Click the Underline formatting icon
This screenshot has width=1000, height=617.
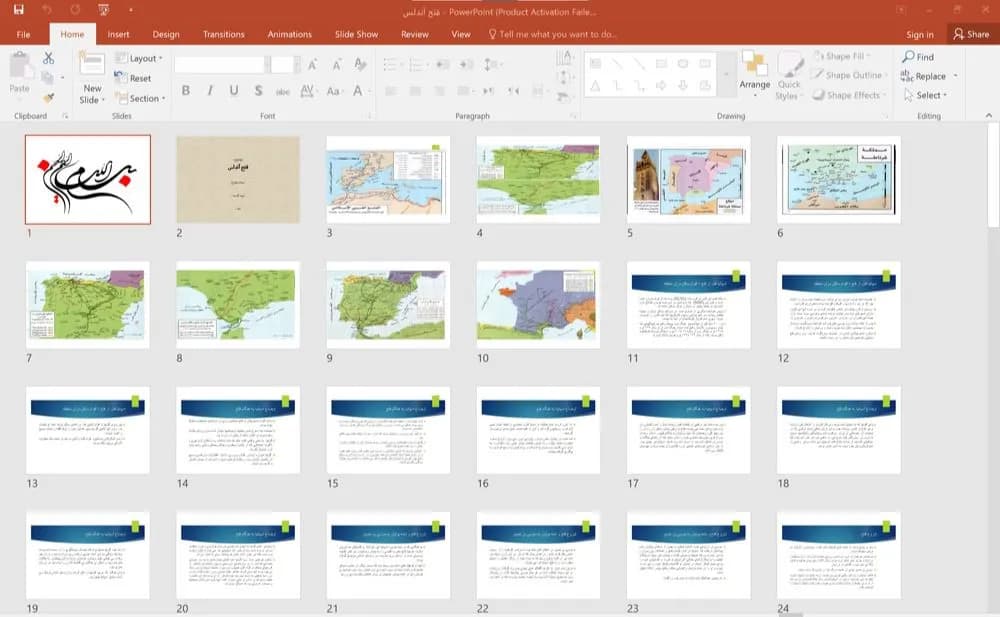pos(234,91)
